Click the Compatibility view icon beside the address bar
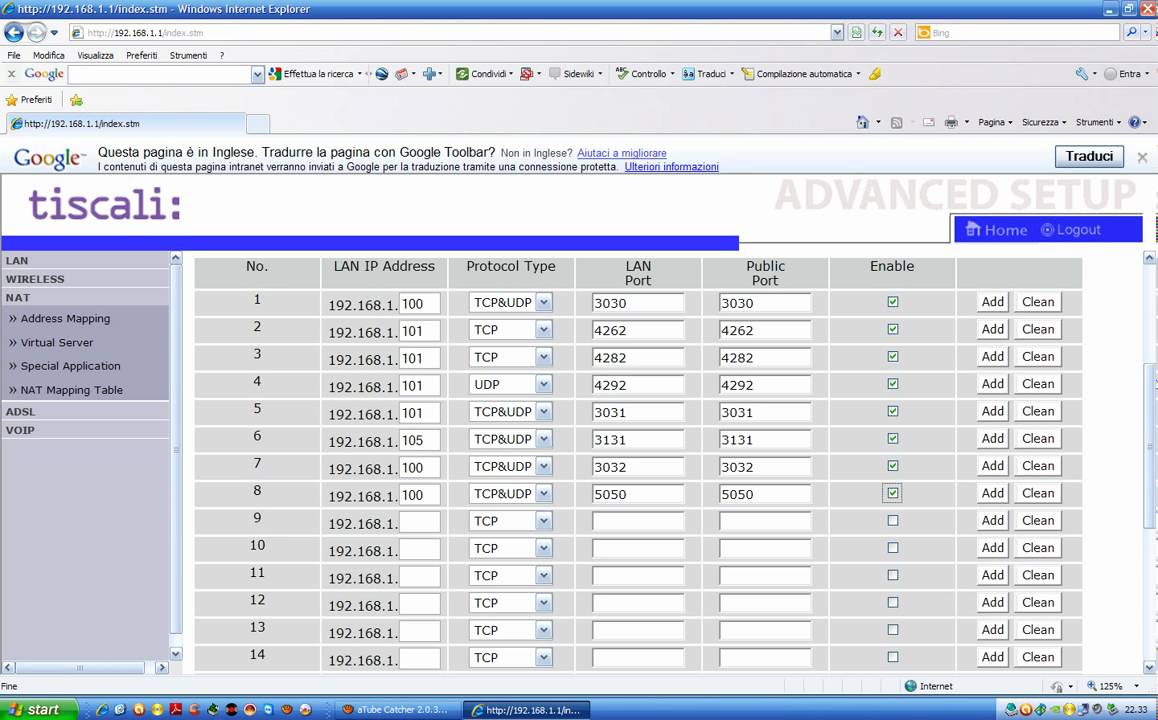Screen dimensions: 1158x720 (856, 32)
